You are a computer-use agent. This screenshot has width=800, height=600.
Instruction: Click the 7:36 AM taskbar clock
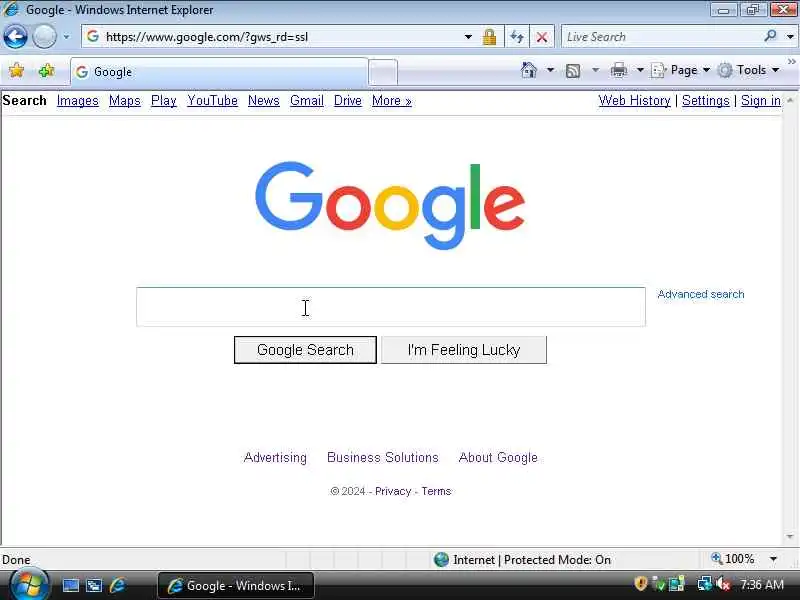tap(761, 584)
